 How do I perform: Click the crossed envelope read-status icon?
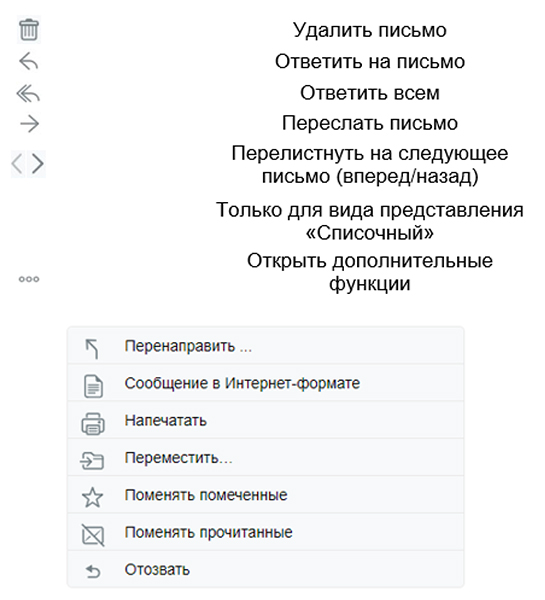coord(93,535)
